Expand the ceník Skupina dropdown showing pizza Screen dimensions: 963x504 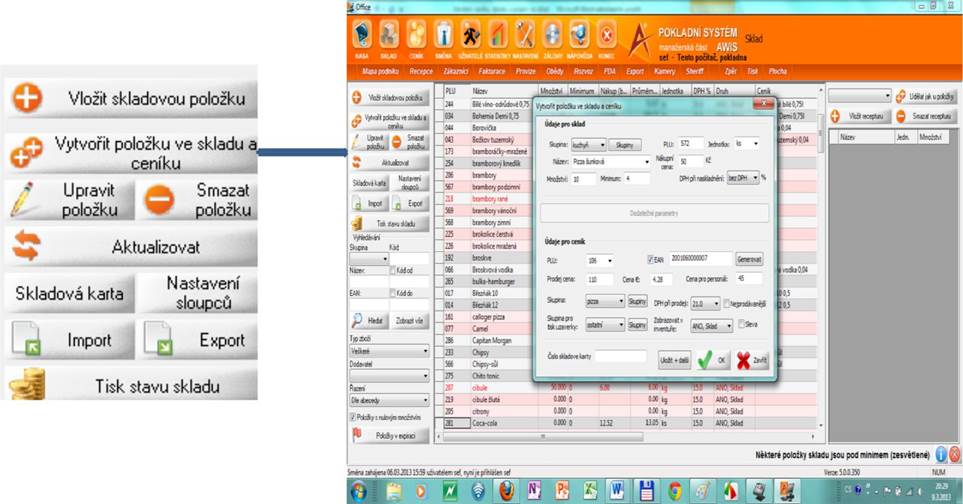point(622,302)
